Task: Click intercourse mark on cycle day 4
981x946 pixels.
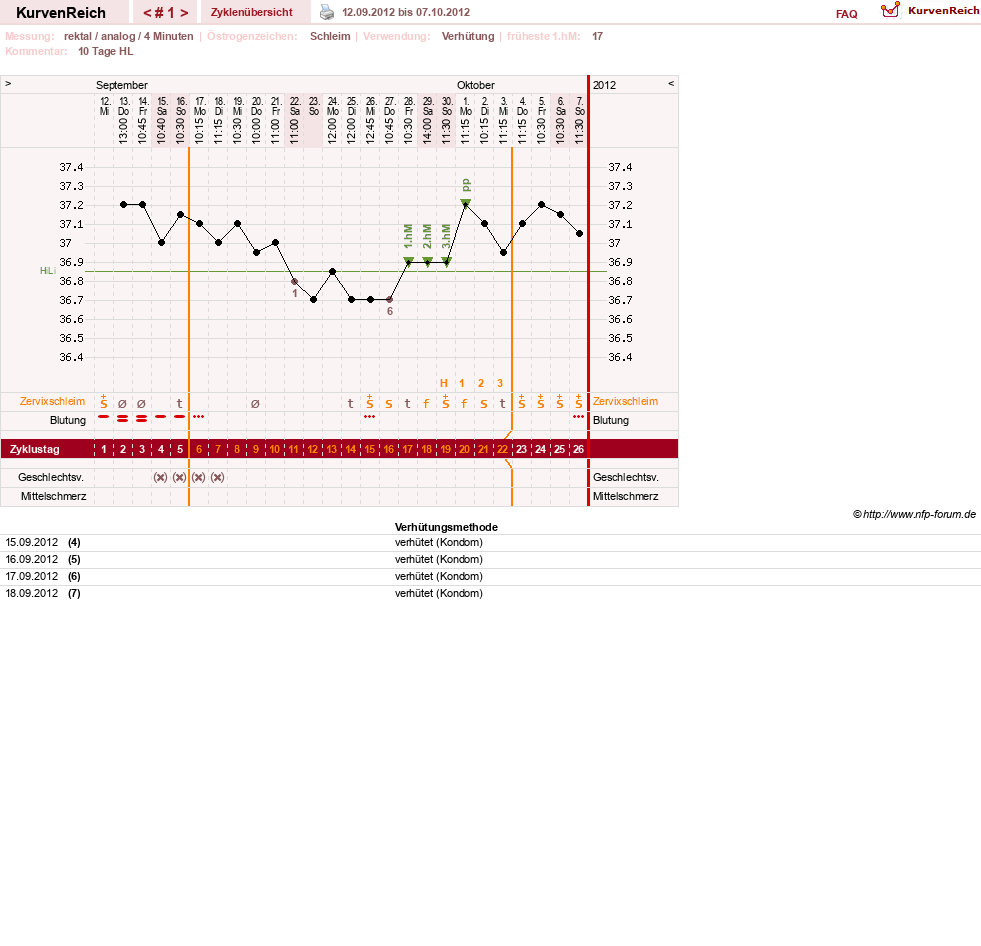Action: (160, 477)
